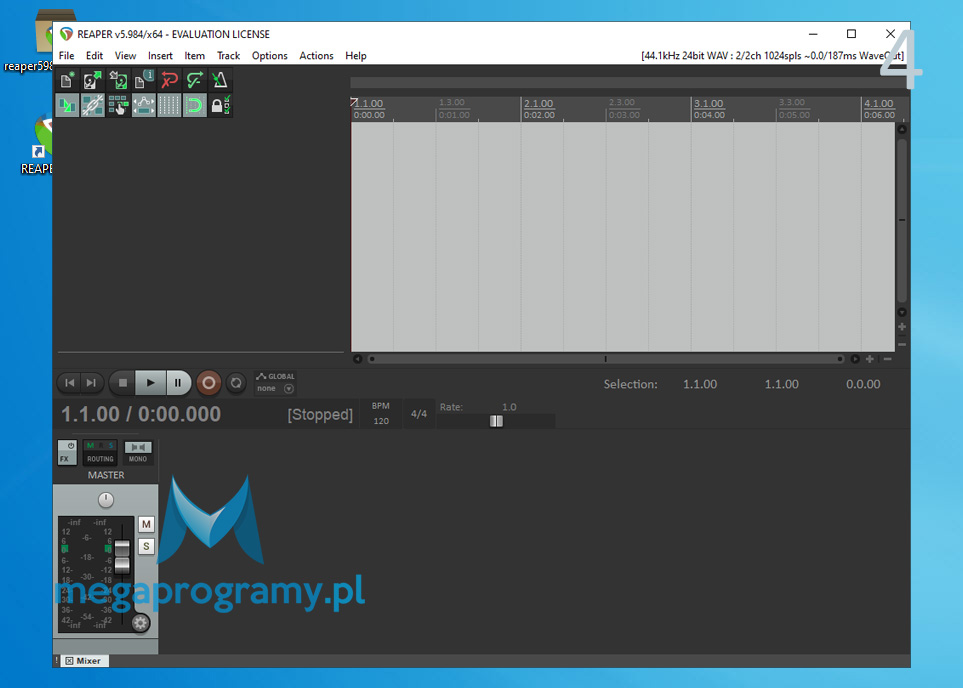Open the Help menu

(x=356, y=56)
